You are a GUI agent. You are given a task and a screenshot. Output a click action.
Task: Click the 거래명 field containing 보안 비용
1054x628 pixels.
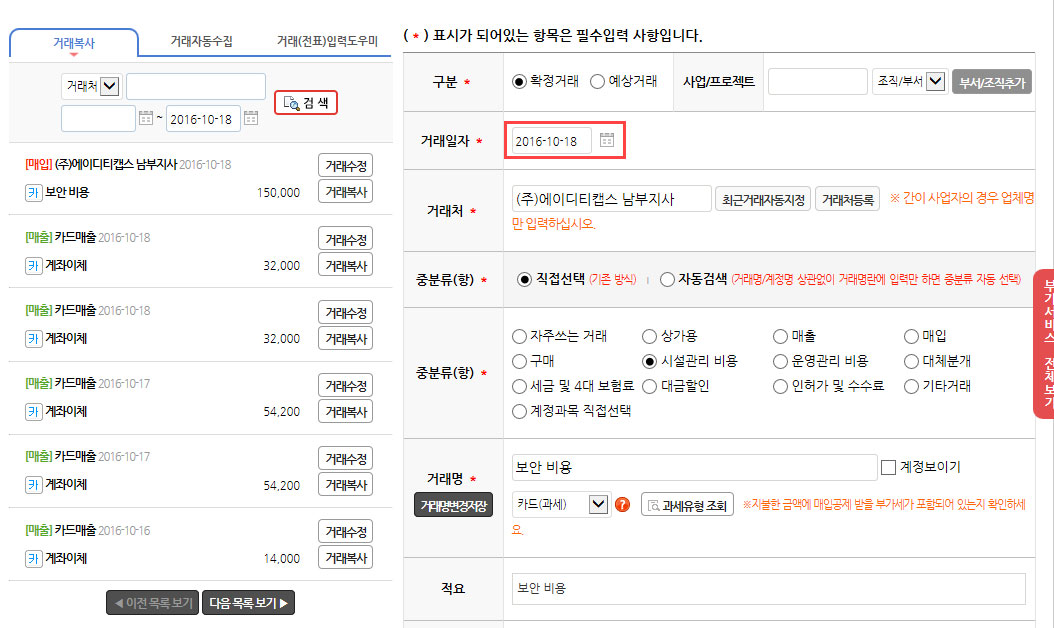coord(694,467)
